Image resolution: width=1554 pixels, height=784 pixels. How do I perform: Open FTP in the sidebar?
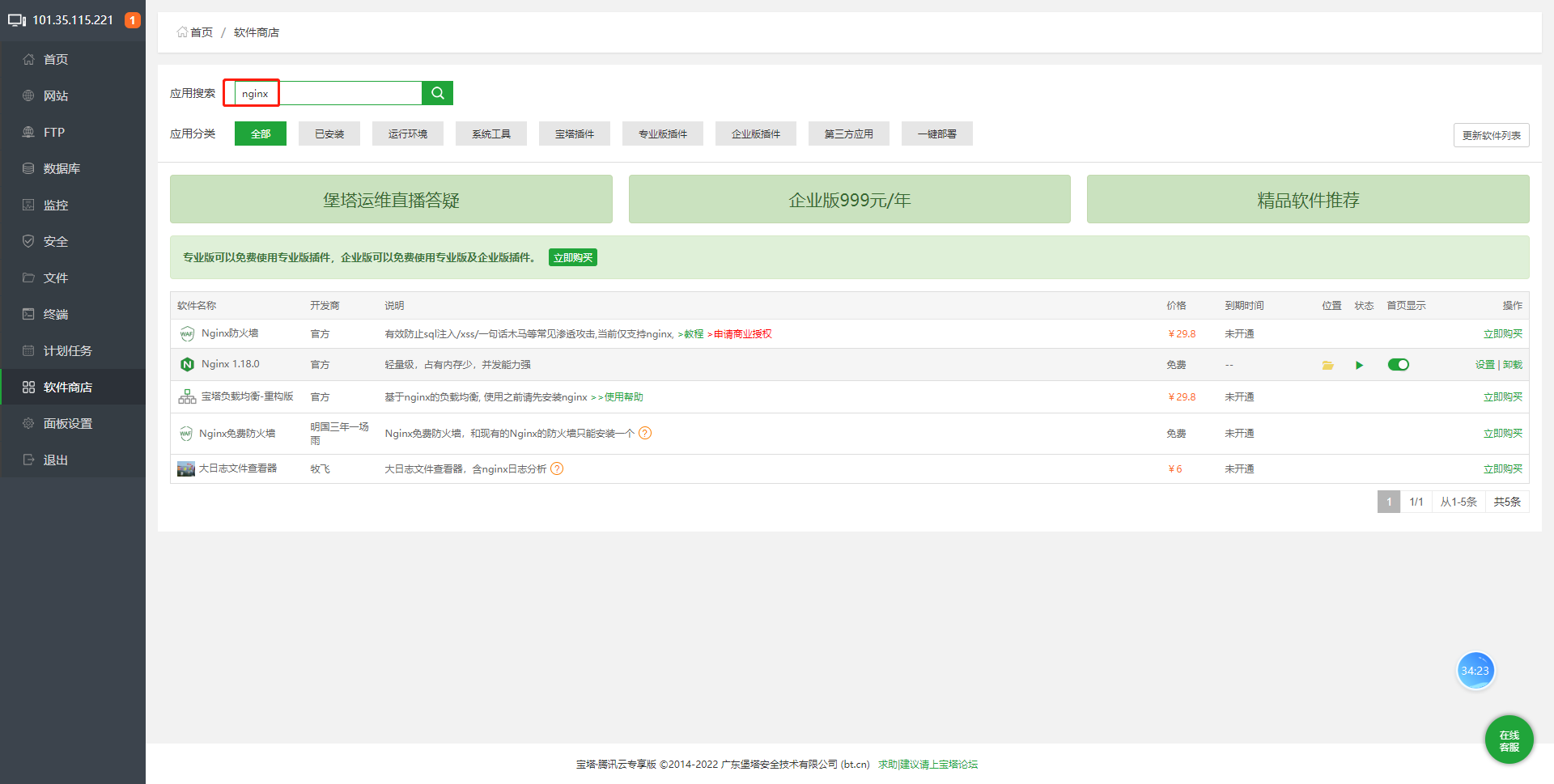point(73,132)
